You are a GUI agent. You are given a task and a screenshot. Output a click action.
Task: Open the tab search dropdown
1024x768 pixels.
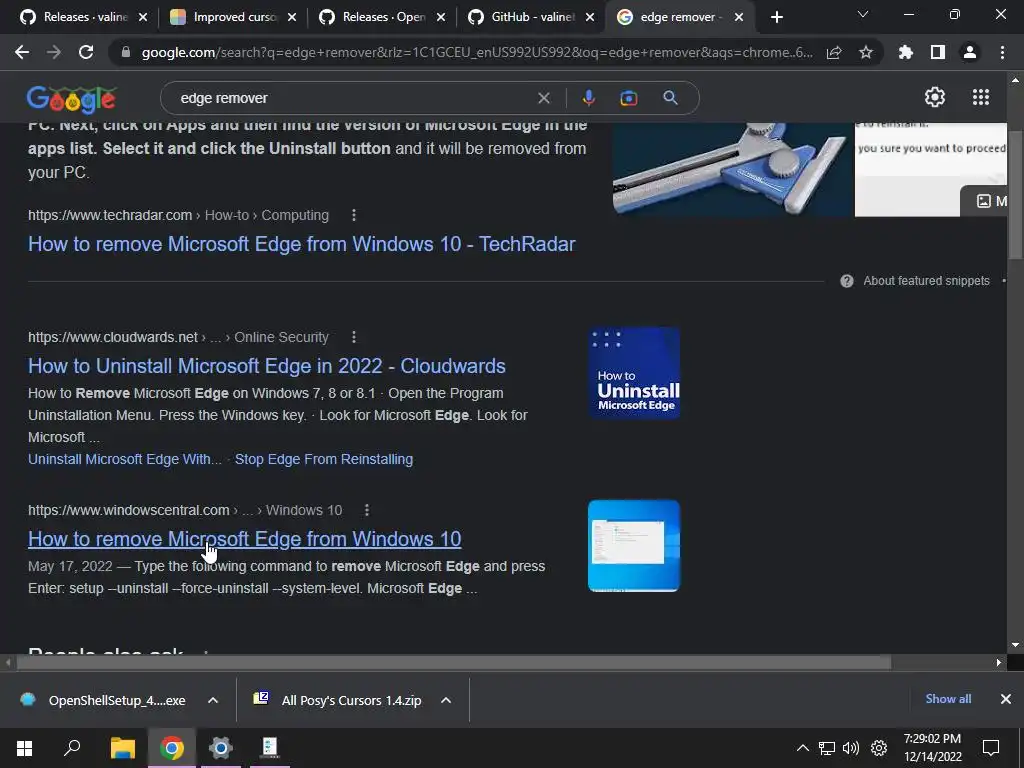point(863,14)
